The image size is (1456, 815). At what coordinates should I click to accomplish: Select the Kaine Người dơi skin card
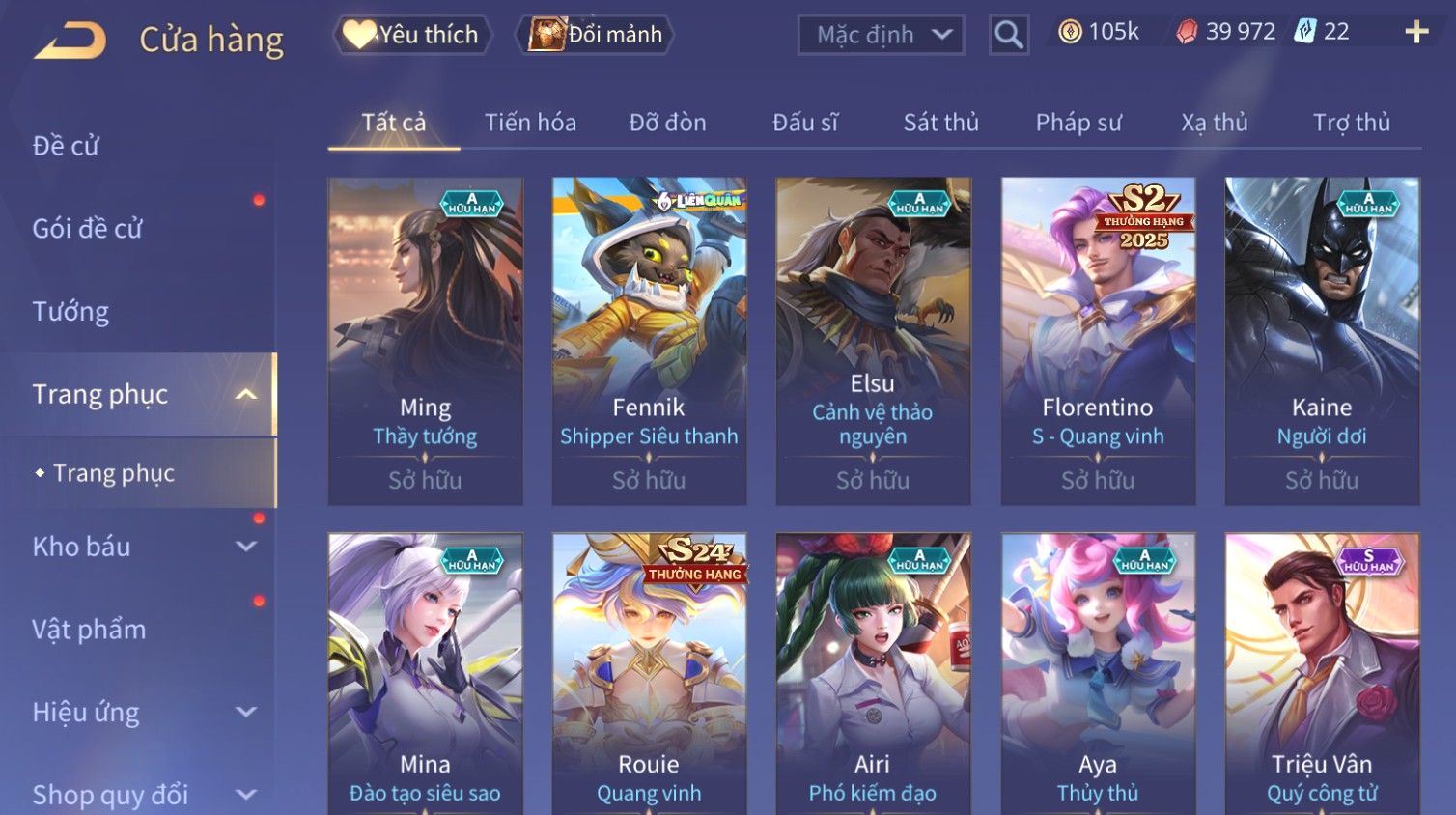coord(1322,341)
